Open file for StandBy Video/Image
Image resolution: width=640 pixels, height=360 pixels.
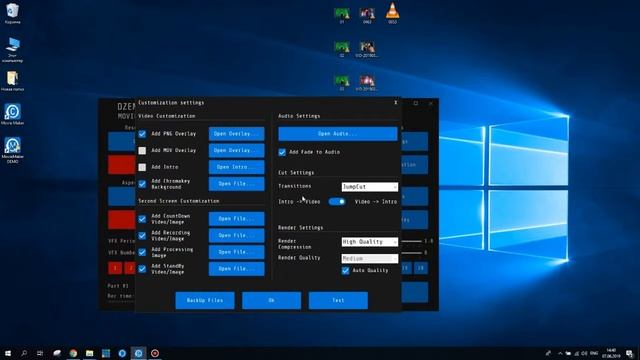click(x=236, y=269)
